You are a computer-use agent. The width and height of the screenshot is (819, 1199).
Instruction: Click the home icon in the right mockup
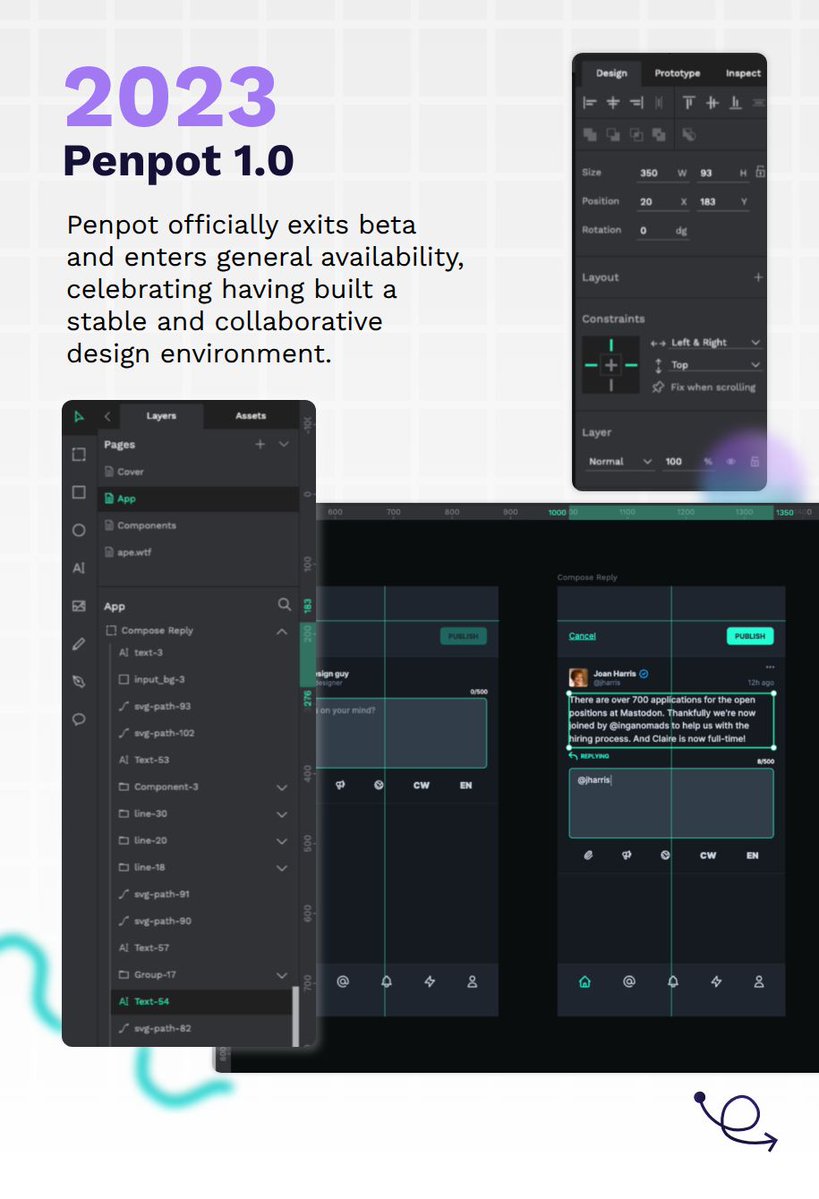[x=585, y=981]
